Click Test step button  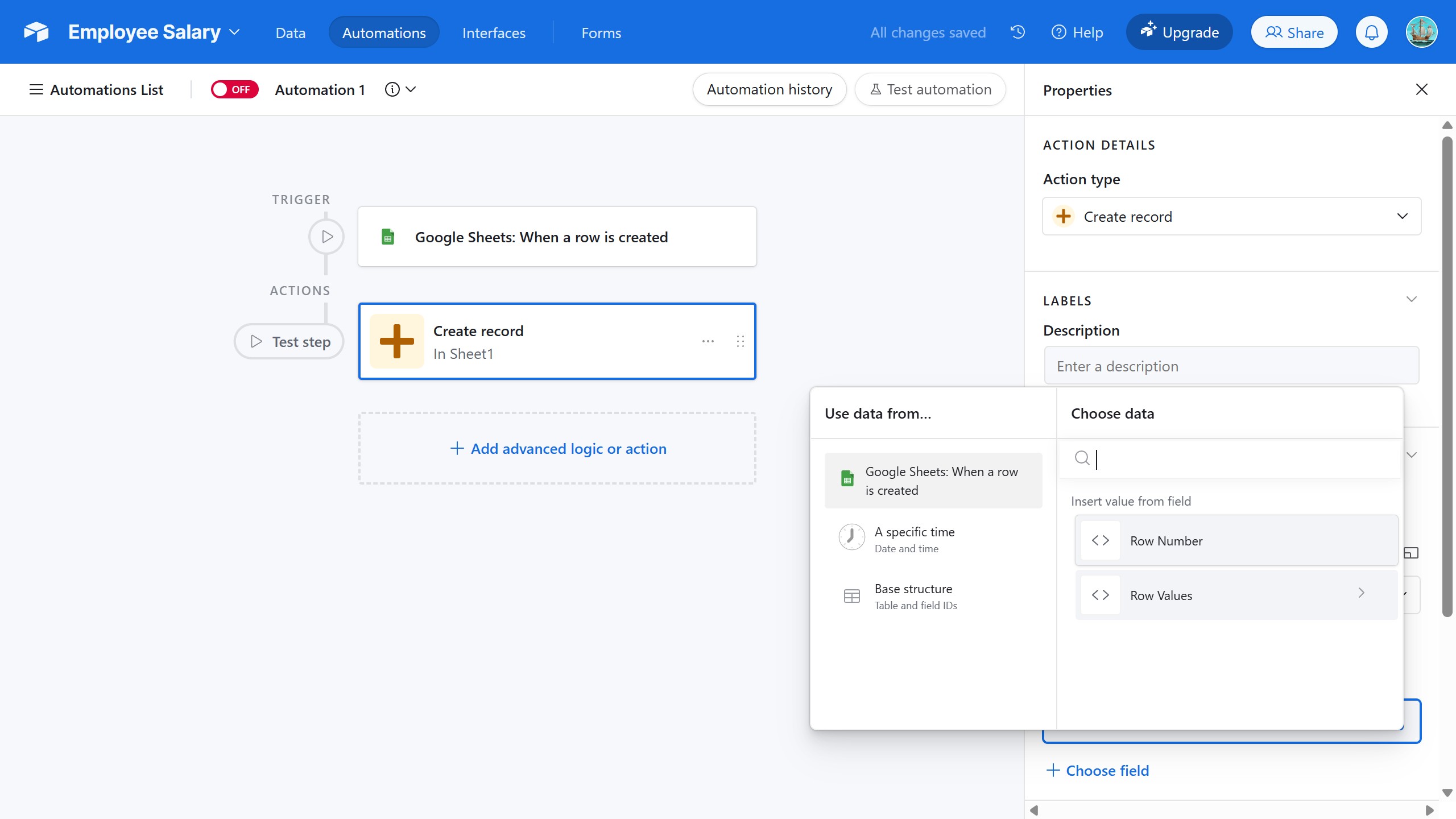(x=289, y=341)
